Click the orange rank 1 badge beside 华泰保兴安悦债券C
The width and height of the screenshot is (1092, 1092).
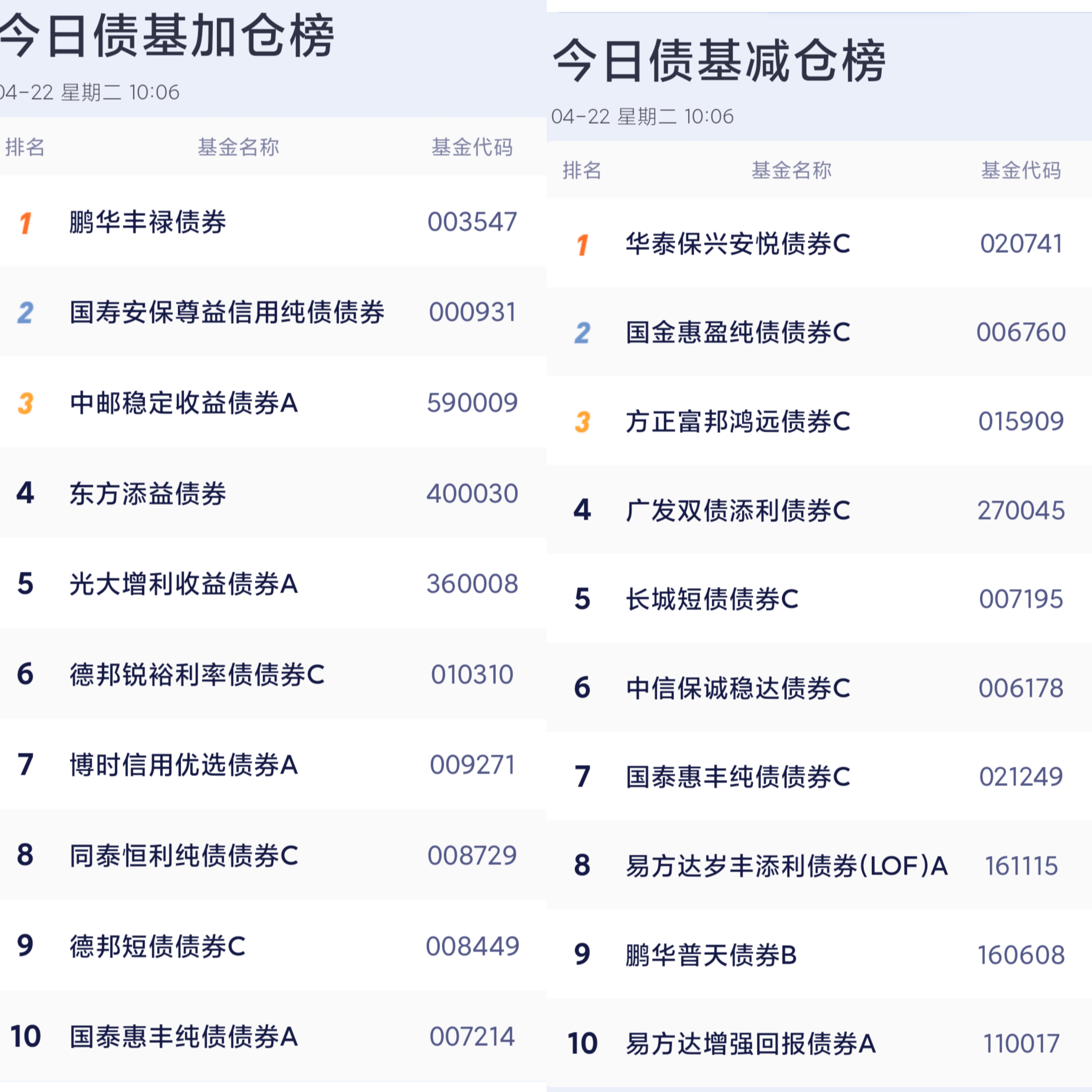[x=583, y=245]
